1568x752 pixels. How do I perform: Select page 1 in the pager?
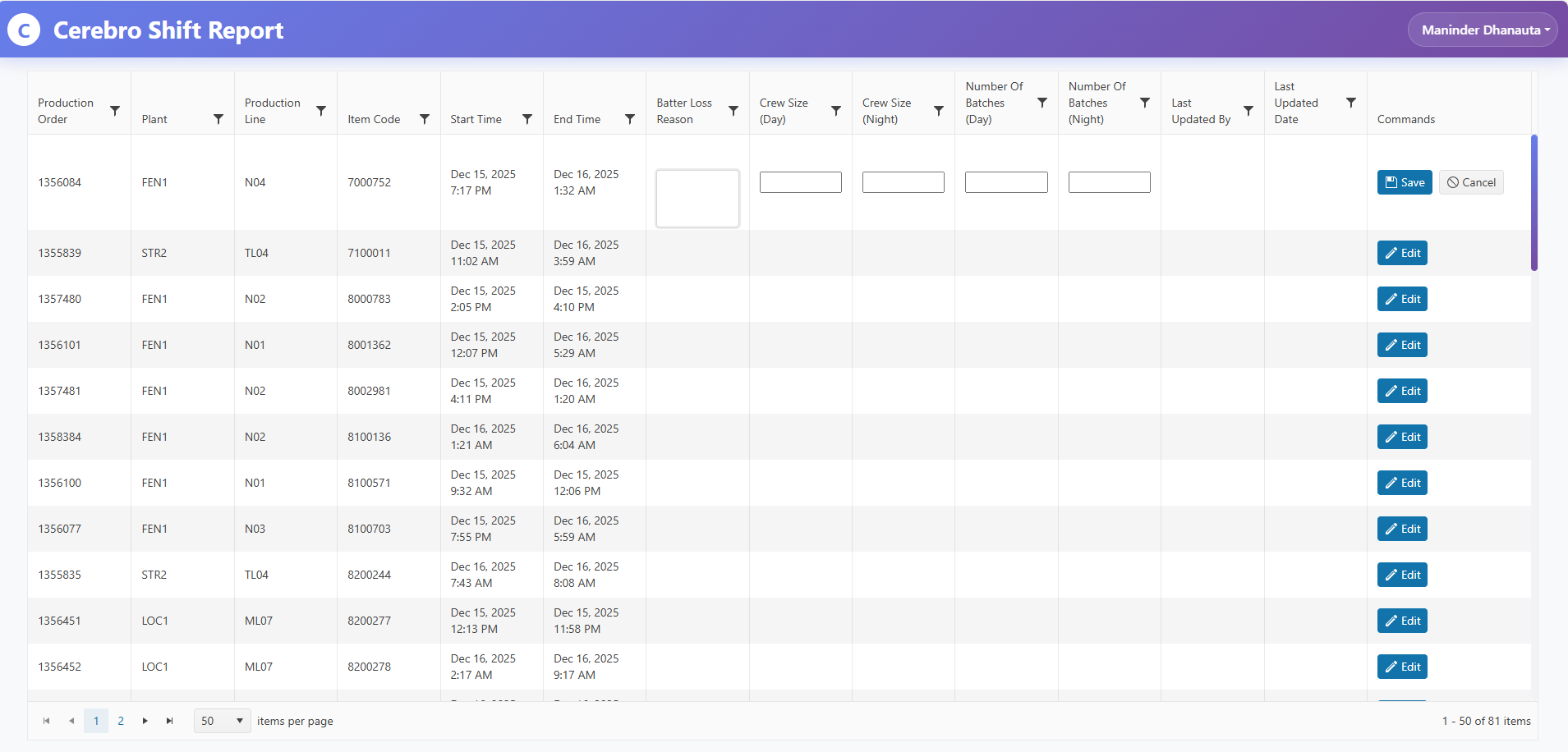[x=96, y=721]
